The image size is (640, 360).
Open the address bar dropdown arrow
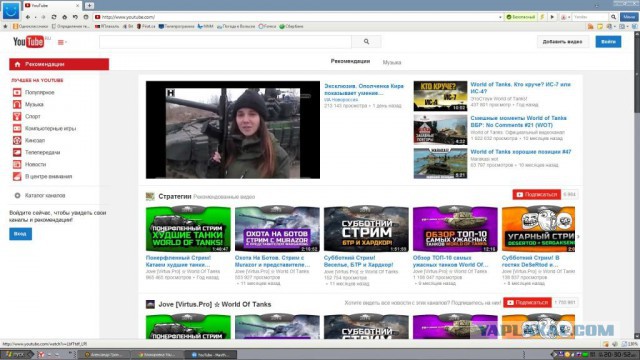coord(500,17)
